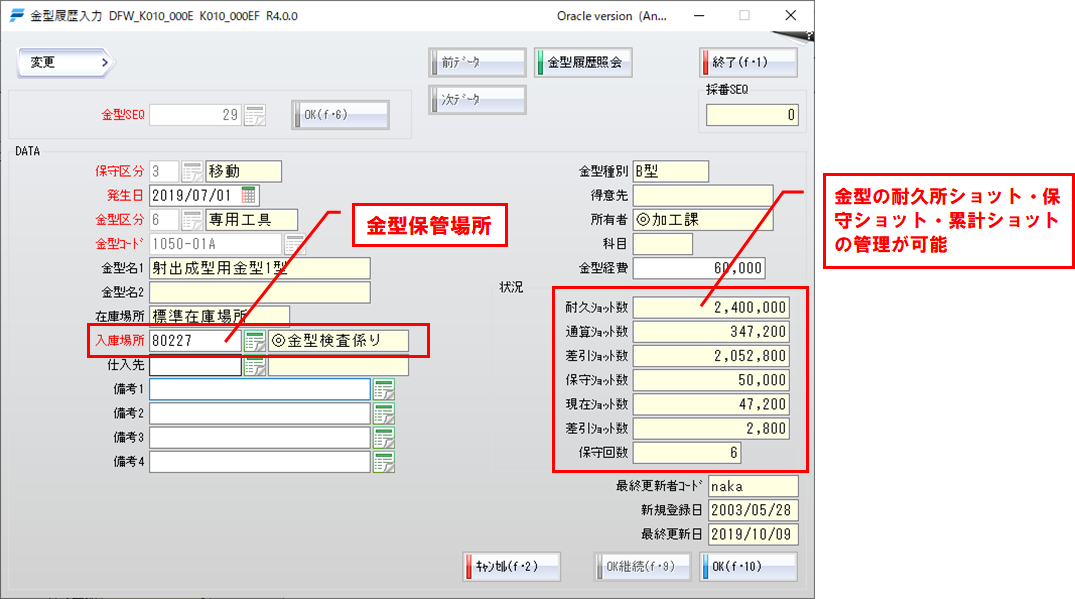Screen dimensions: 1075x599
Task: Click キャンセル(f·2) button
Action: [x=511, y=567]
